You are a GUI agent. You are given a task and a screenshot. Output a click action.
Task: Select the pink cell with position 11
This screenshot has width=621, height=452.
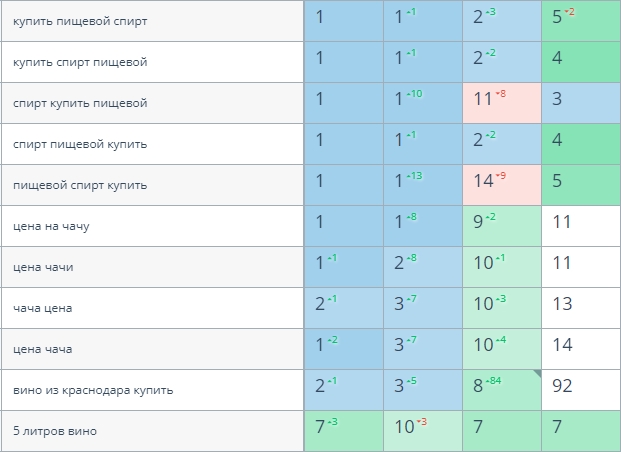pyautogui.click(x=502, y=103)
